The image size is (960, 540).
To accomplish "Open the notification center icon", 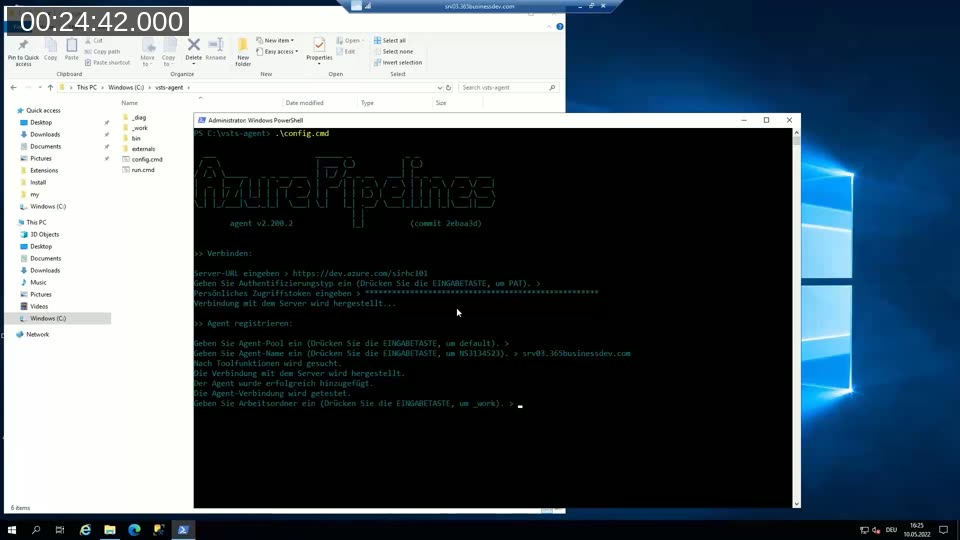I will coord(943,530).
